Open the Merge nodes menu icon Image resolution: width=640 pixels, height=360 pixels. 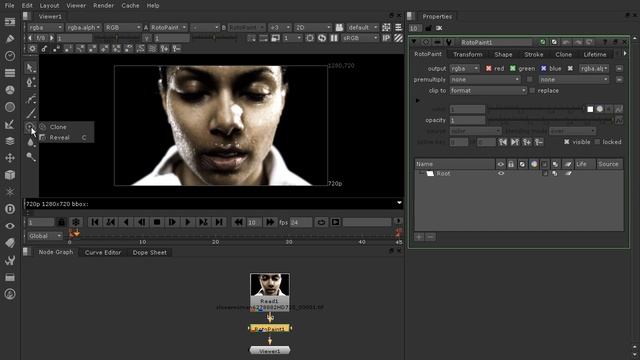[10, 141]
